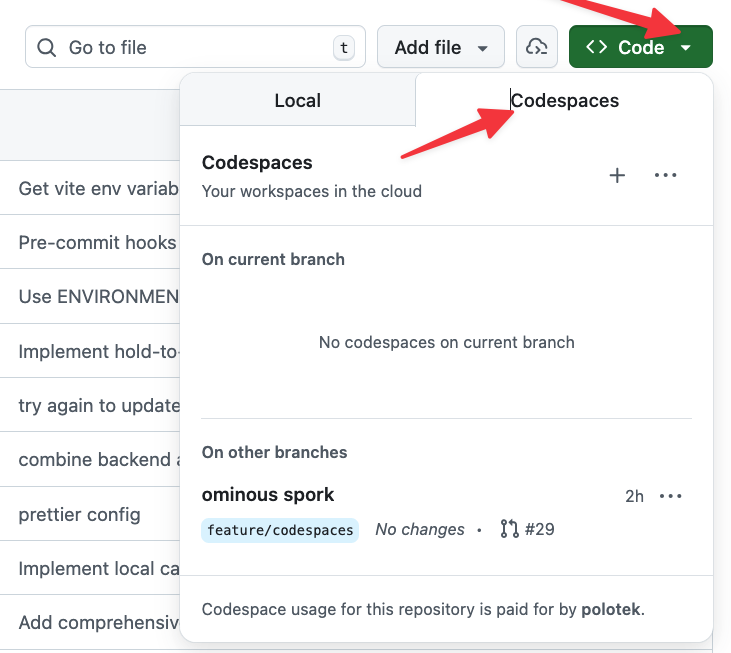Image resolution: width=731 pixels, height=653 pixels.
Task: Open ominous spork codespace options ellipsis
Action: coord(671,496)
